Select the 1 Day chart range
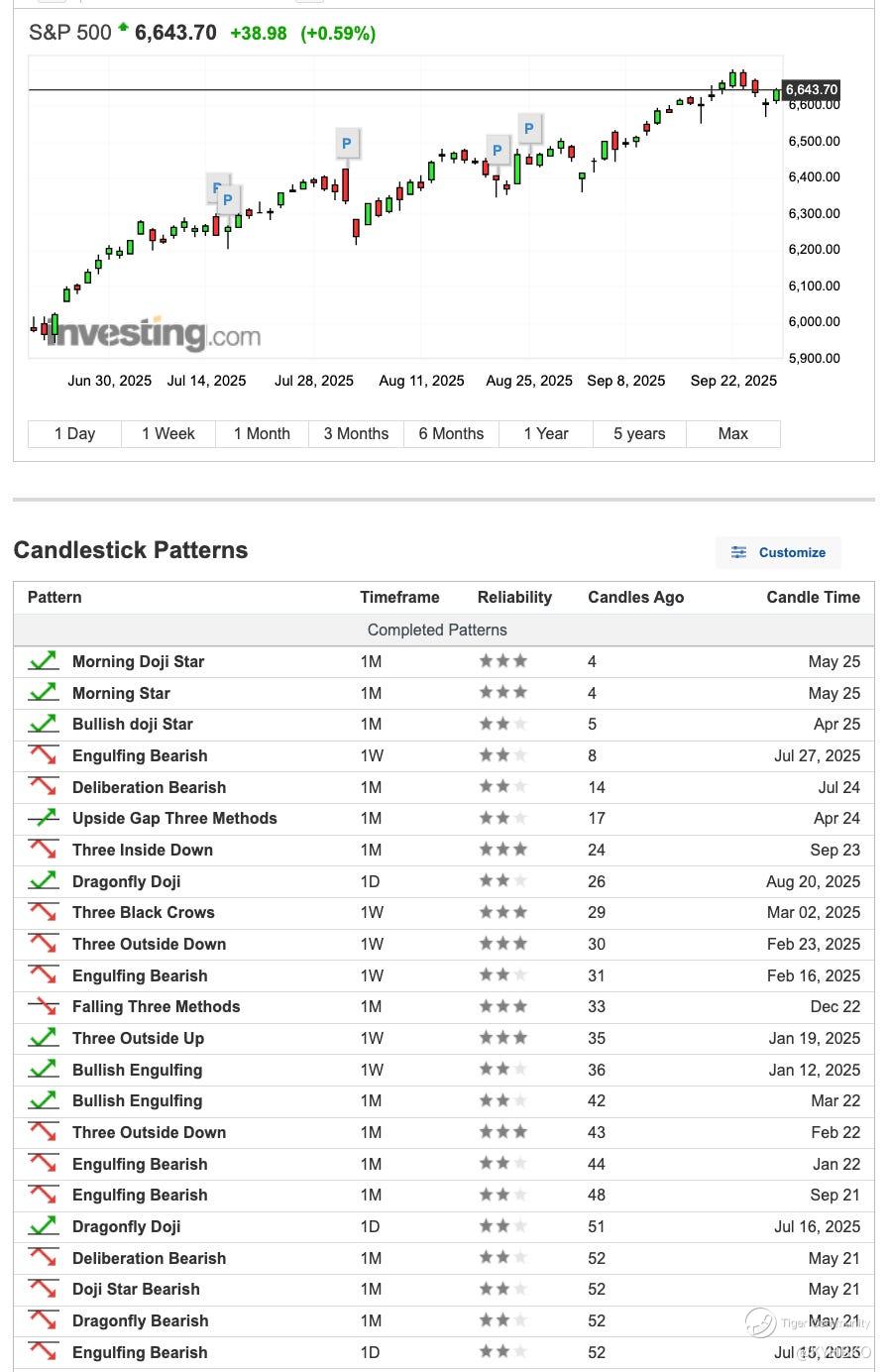 [x=75, y=433]
